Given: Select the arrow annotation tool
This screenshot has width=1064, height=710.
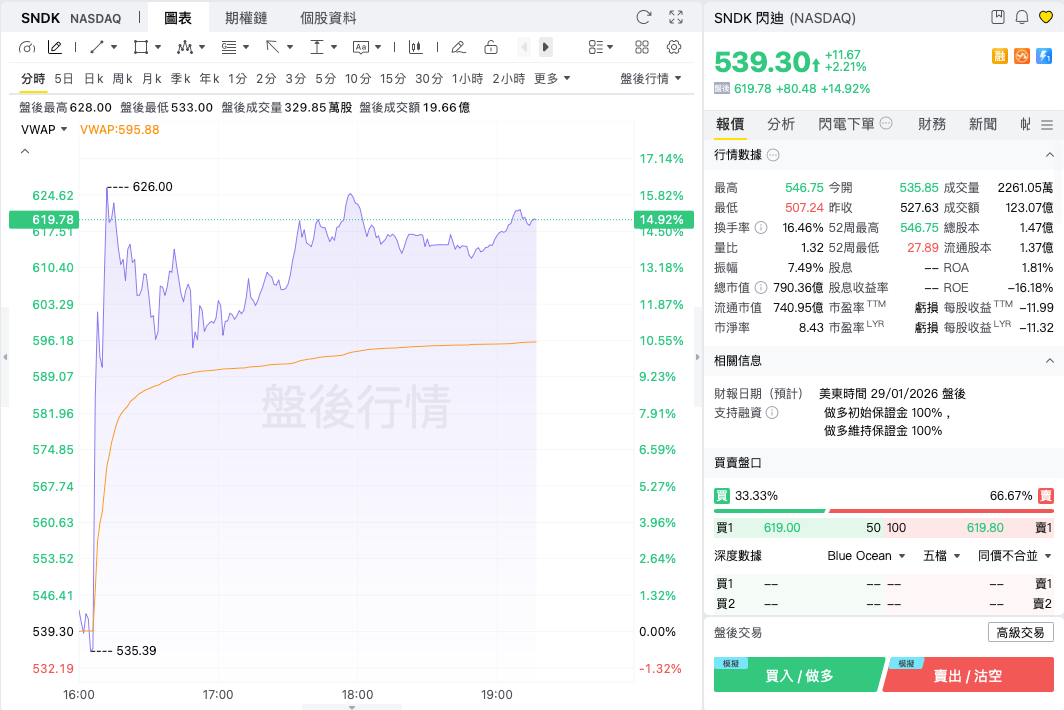Looking at the screenshot, I should pyautogui.click(x=273, y=47).
